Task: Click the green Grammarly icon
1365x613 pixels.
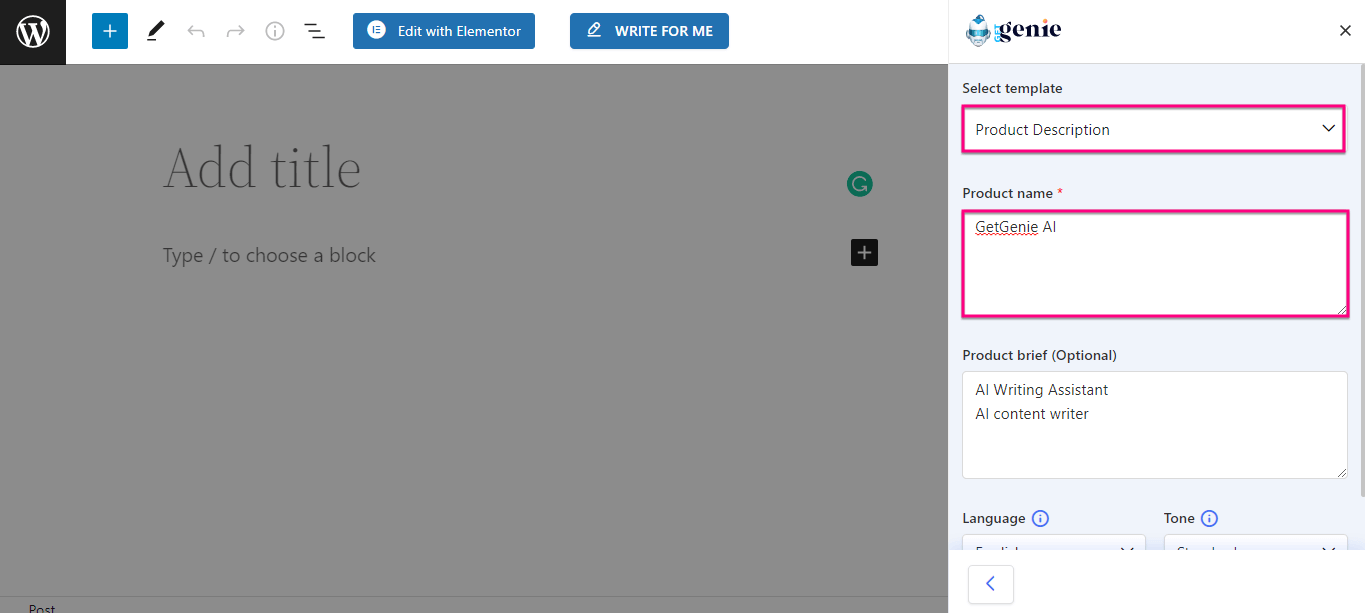Action: point(860,183)
